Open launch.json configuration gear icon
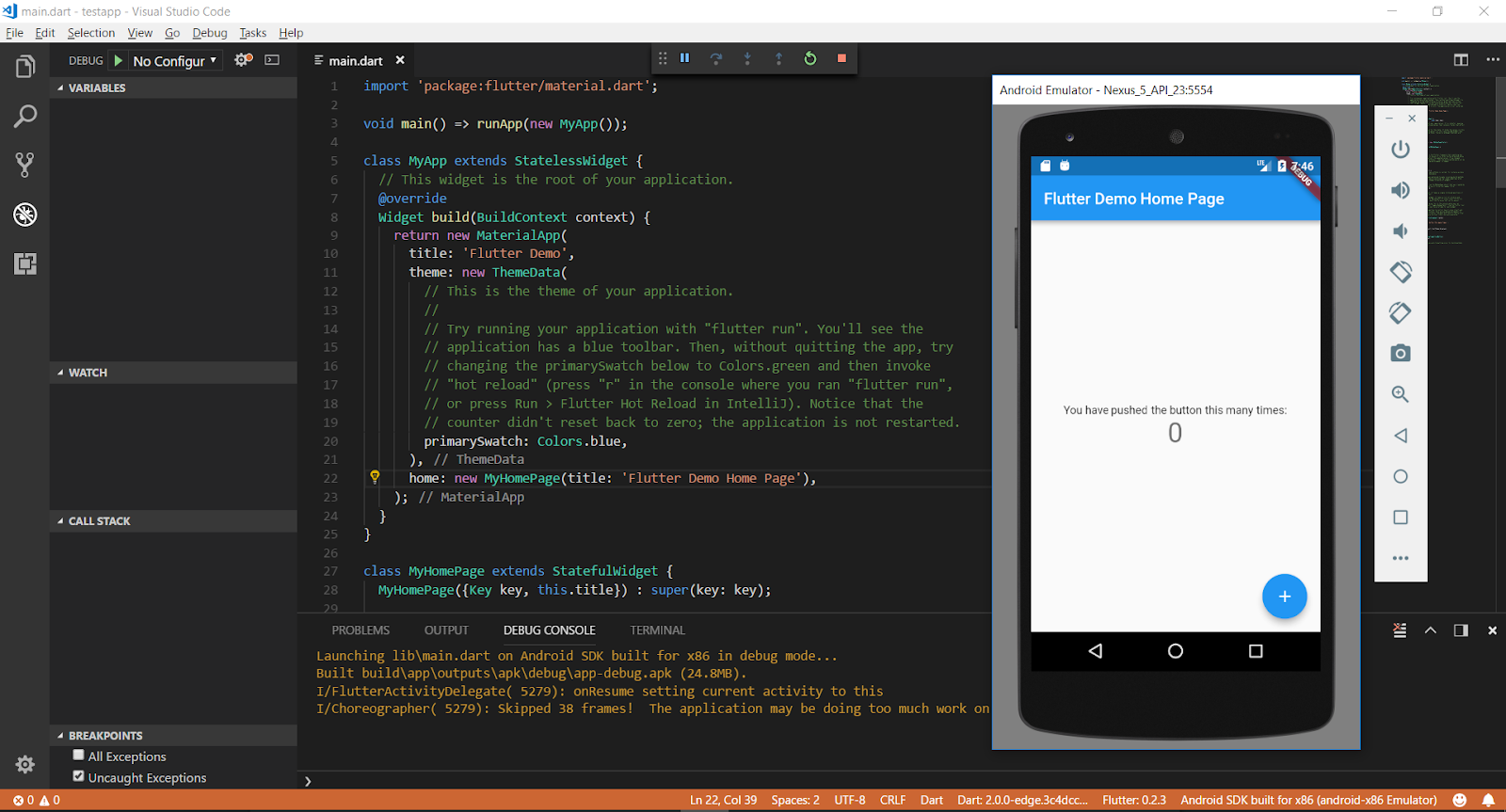The height and width of the screenshot is (812, 1506). (x=243, y=59)
